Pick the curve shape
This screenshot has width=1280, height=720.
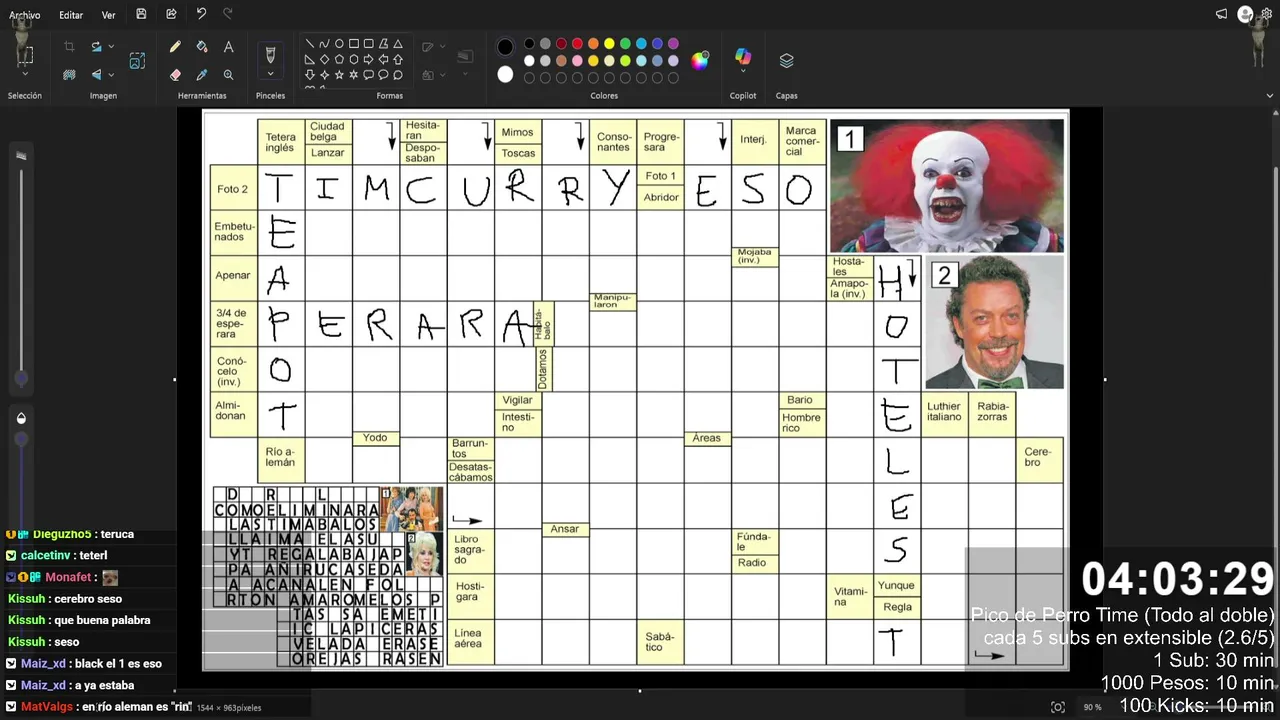(324, 44)
